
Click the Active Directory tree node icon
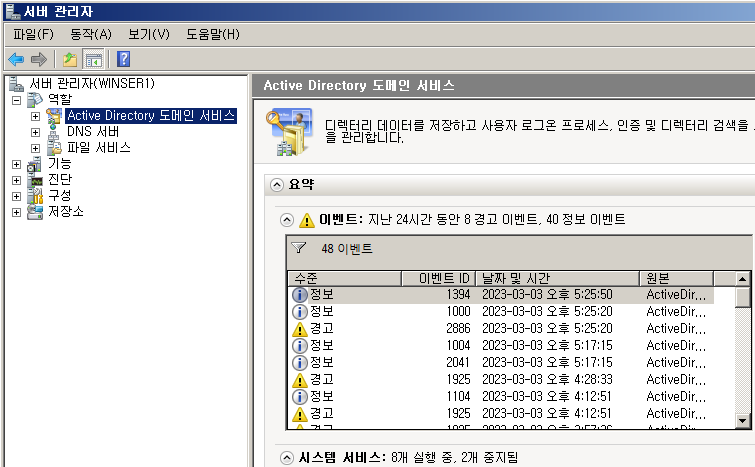(54, 116)
